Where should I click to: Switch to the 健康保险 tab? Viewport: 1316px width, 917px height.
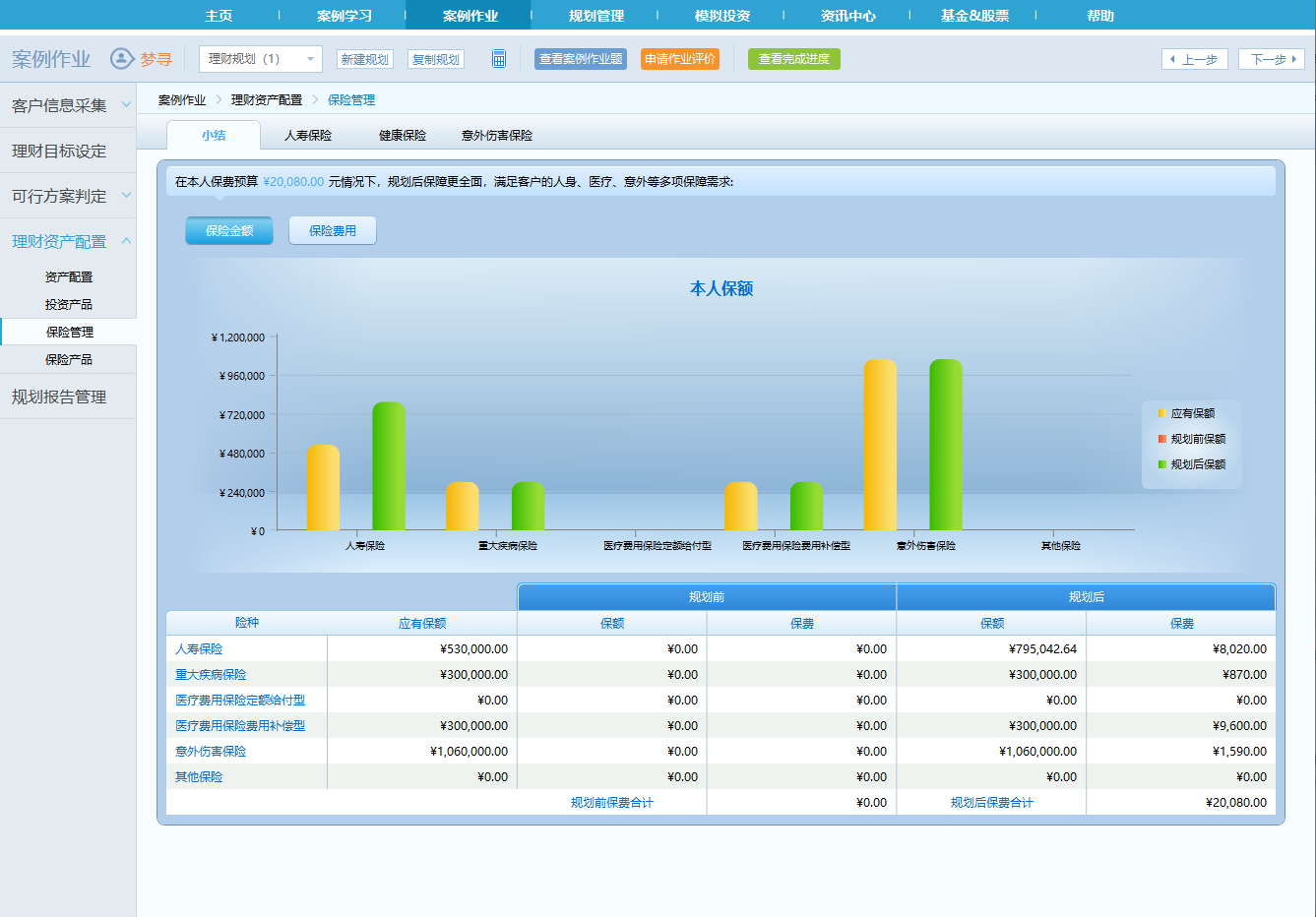(403, 135)
